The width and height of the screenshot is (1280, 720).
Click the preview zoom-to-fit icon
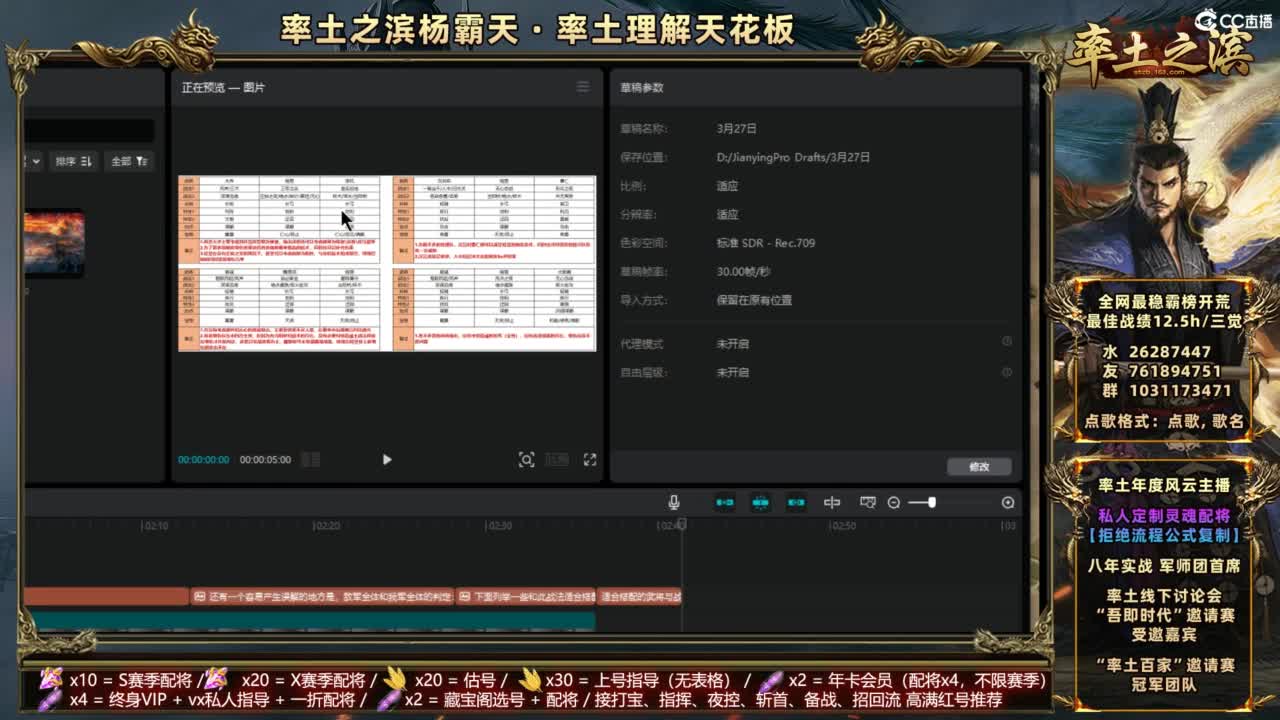coord(526,460)
